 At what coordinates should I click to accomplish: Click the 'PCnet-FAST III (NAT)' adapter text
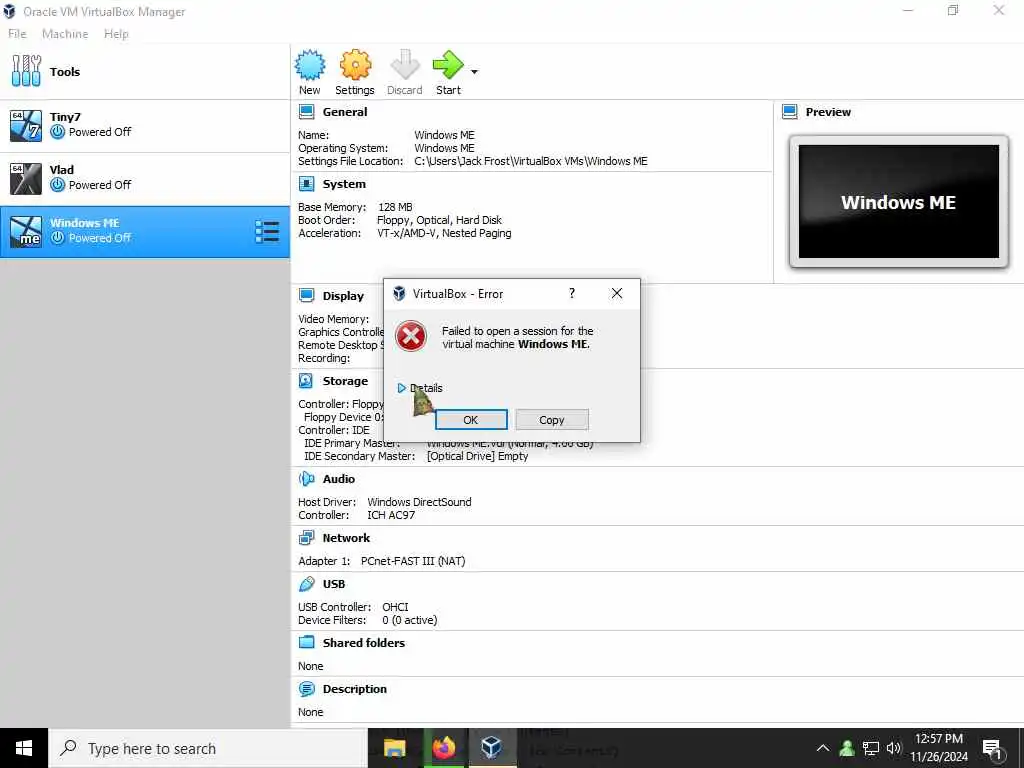[413, 561]
